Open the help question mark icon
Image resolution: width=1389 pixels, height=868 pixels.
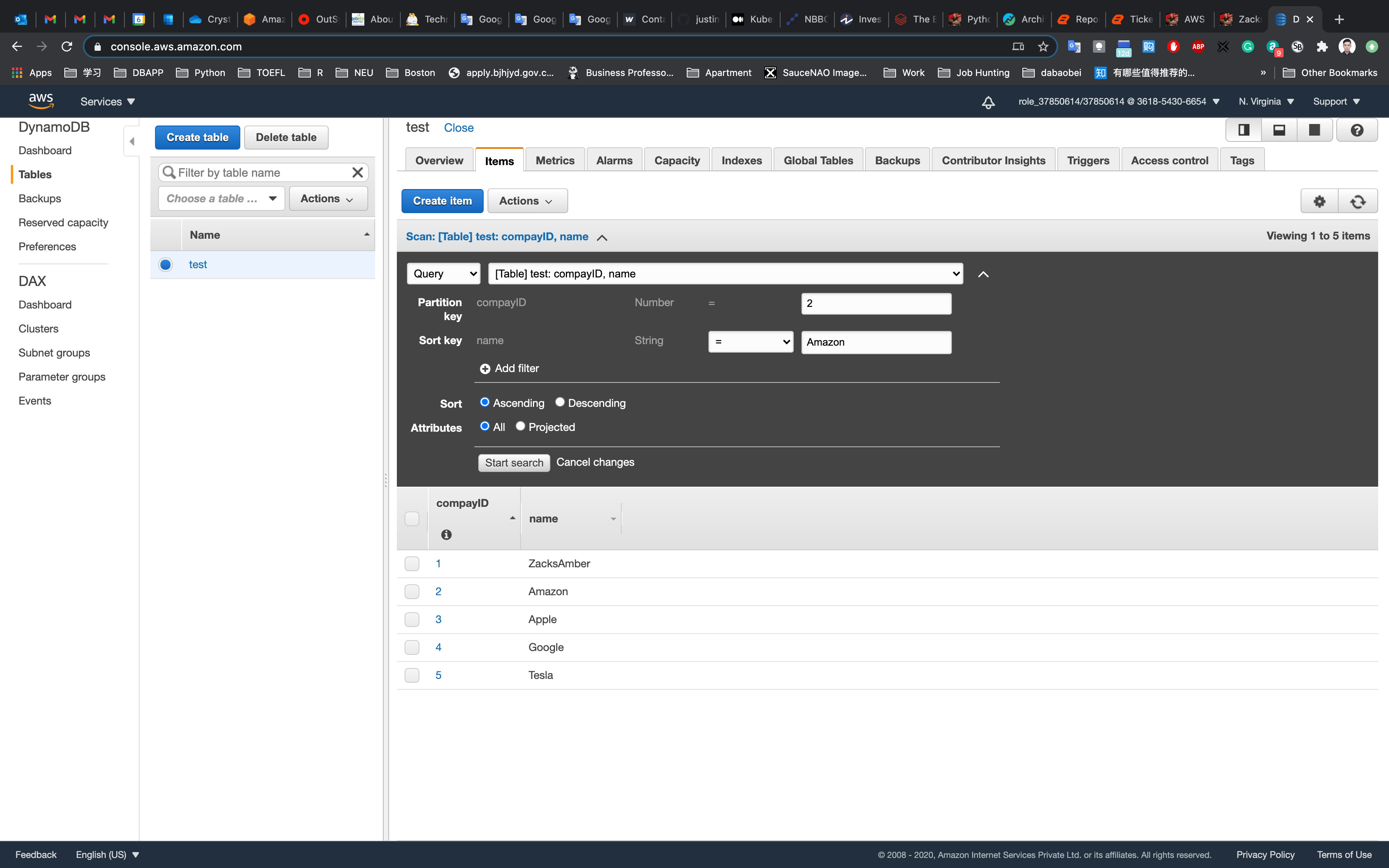[x=1357, y=130]
